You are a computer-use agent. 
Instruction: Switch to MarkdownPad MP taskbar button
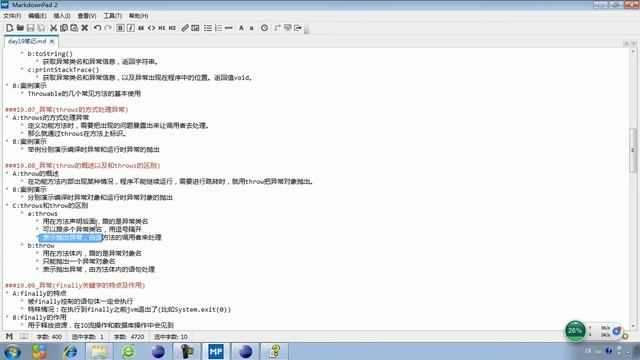[x=216, y=351]
